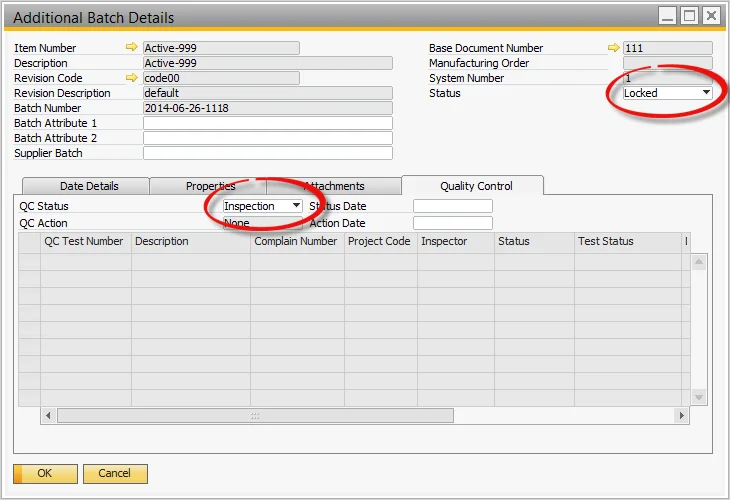Switch to the Properties tab
This screenshot has height=500, width=730.
coord(208,186)
